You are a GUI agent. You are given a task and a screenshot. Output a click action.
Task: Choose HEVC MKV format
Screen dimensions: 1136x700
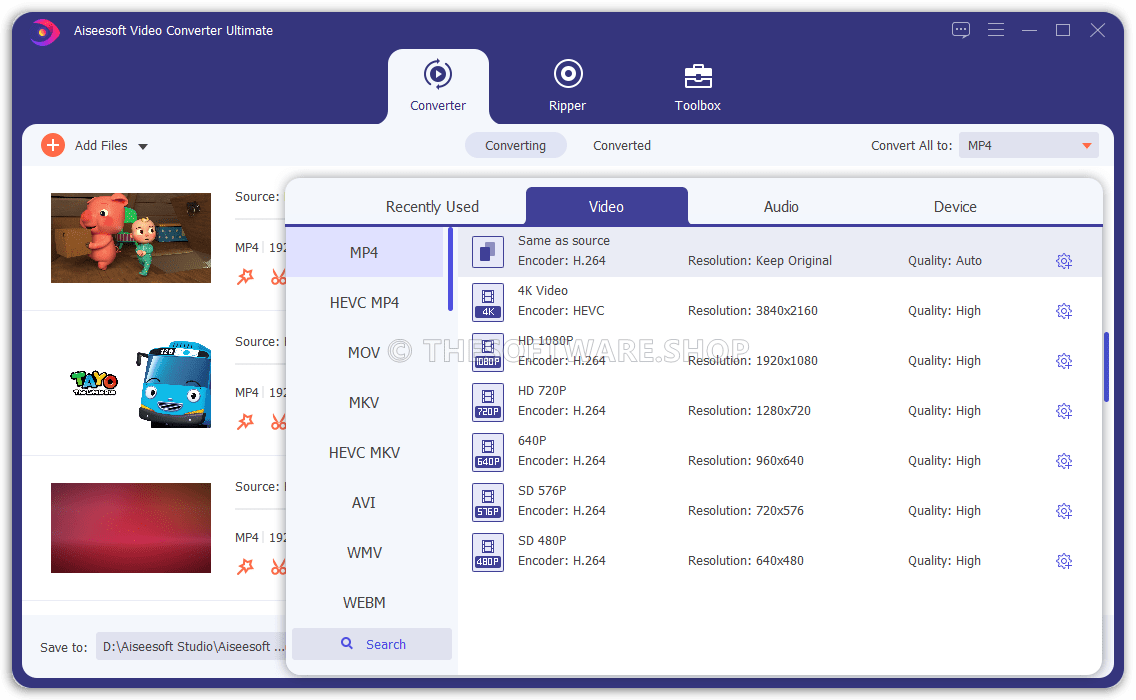point(364,452)
